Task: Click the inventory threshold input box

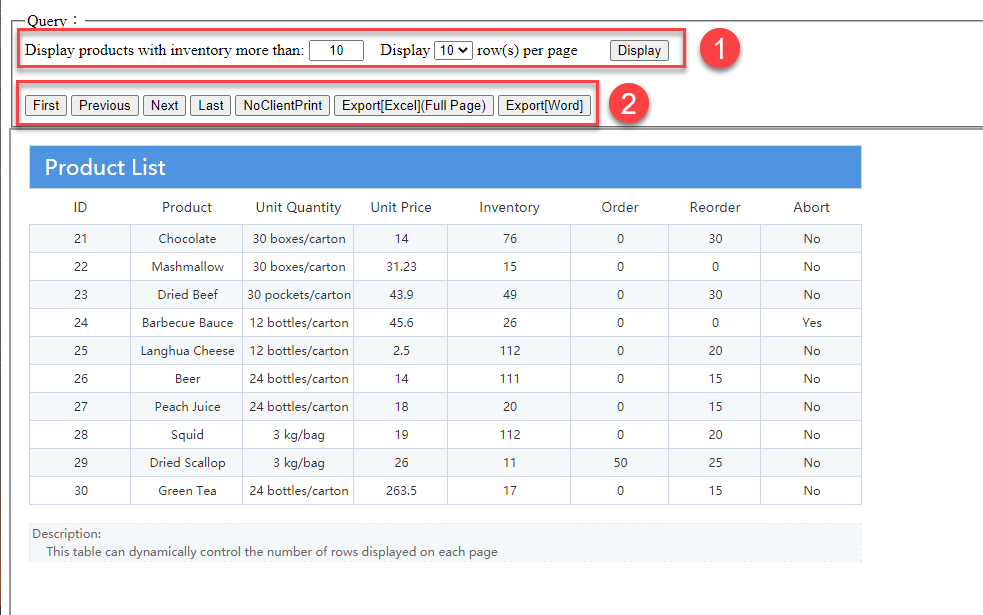Action: [336, 49]
